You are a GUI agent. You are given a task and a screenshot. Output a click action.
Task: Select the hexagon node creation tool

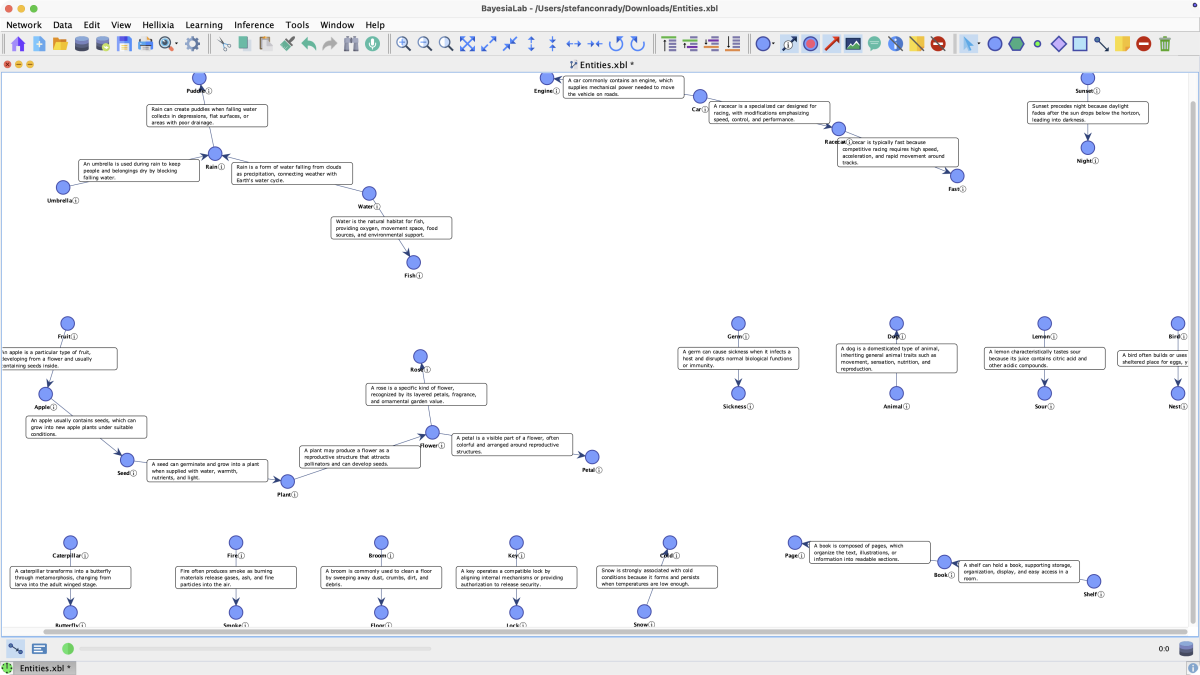tap(1016, 44)
